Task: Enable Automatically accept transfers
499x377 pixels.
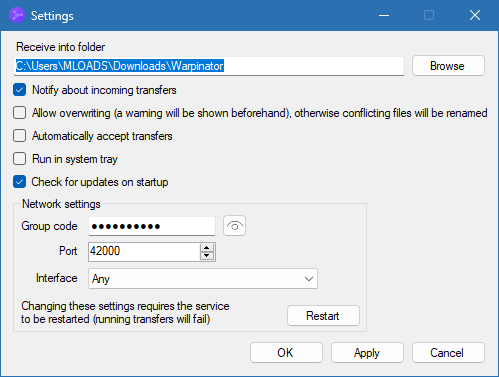Action: (x=19, y=136)
